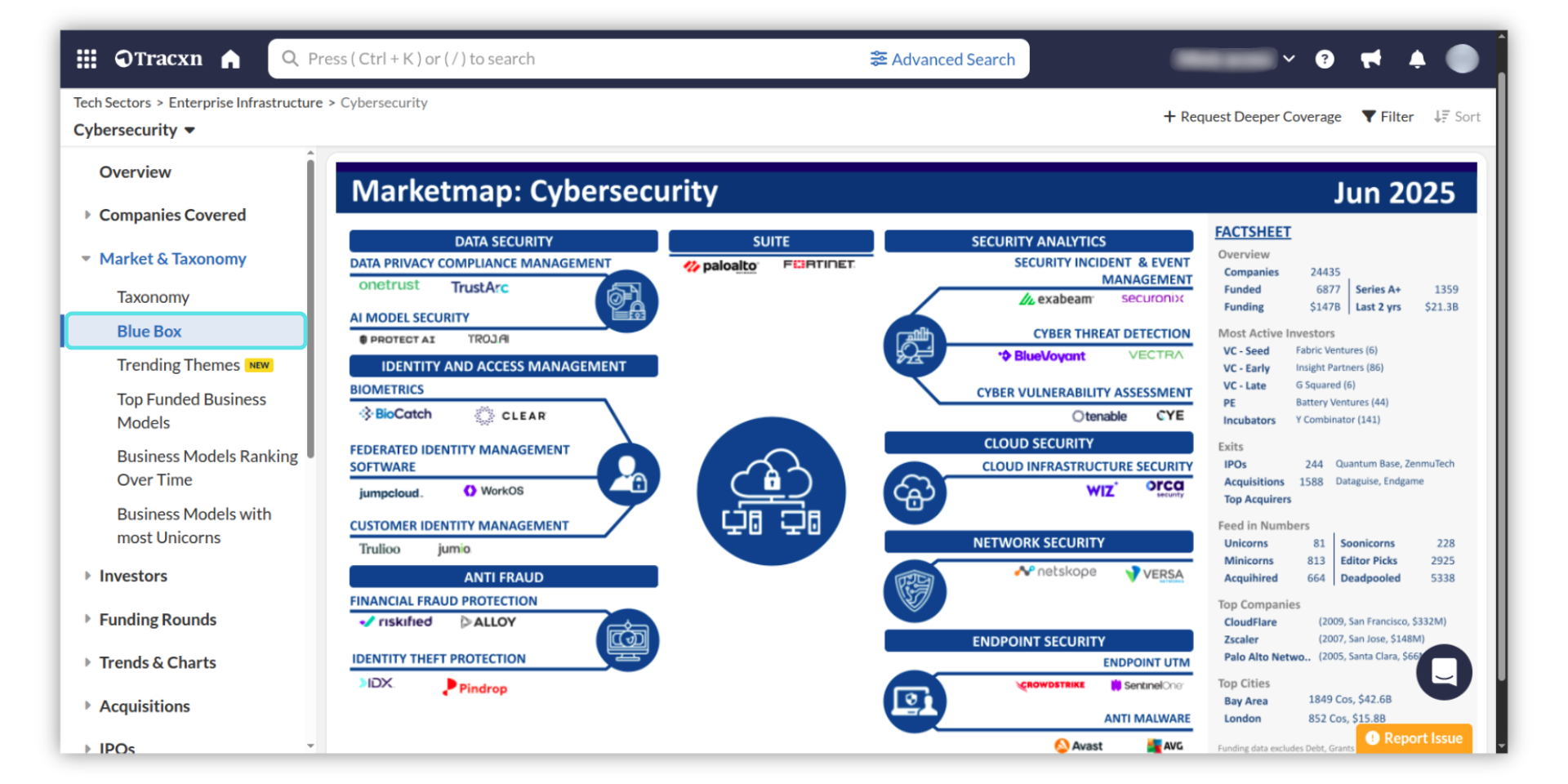1568x784 pixels.
Task: Open the apps grid menu icon
Action: click(x=87, y=59)
